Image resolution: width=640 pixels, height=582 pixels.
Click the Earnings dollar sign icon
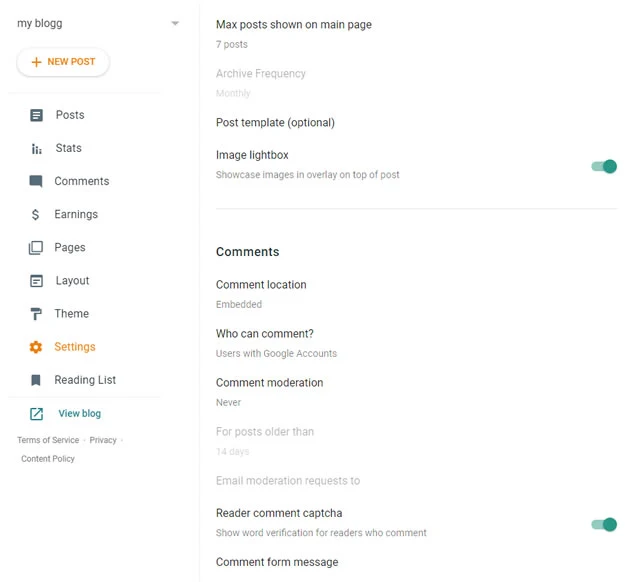click(36, 214)
